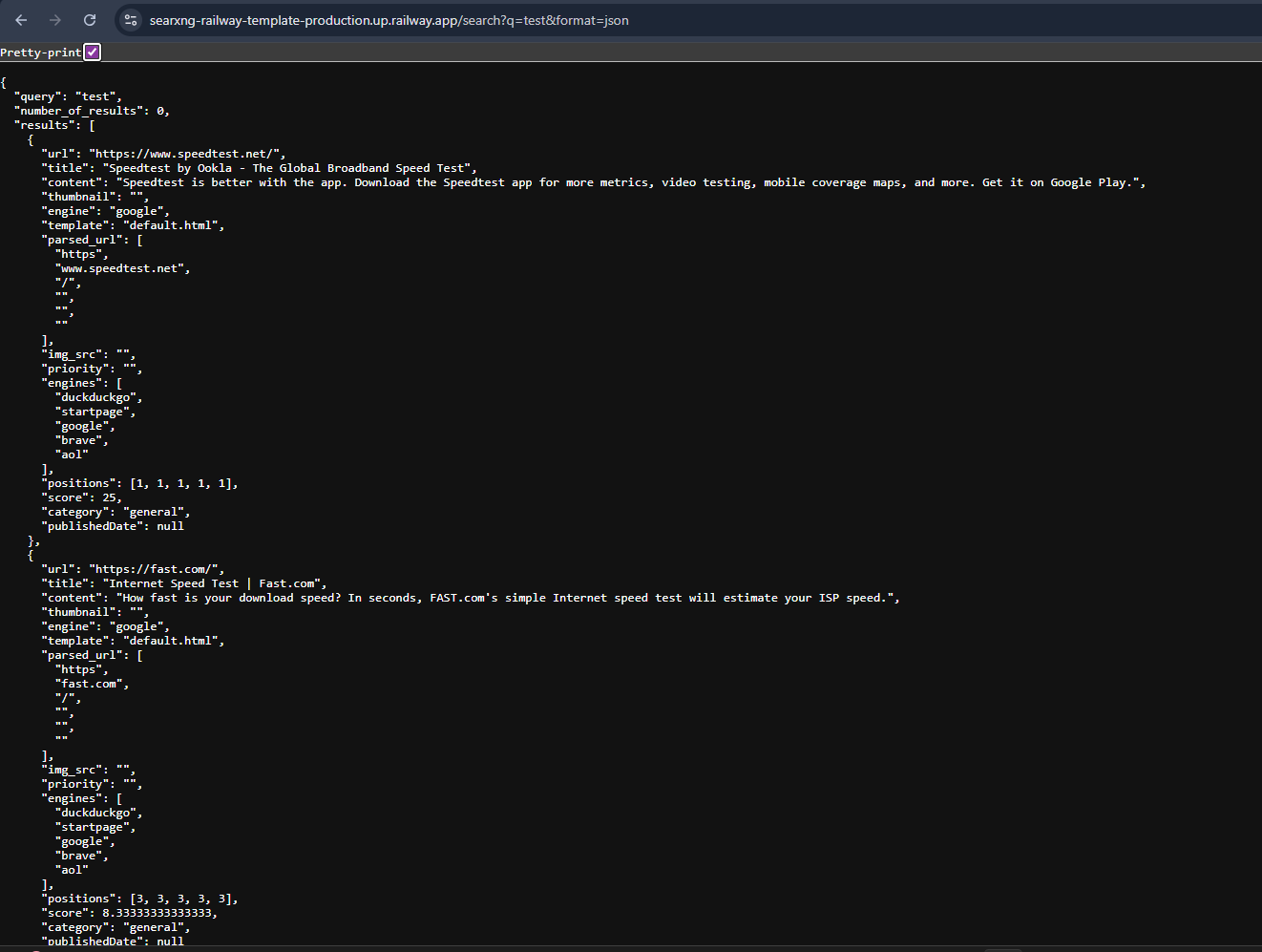The height and width of the screenshot is (952, 1262).
Task: Toggle the Pretty-print checkbox off
Action: click(x=92, y=52)
